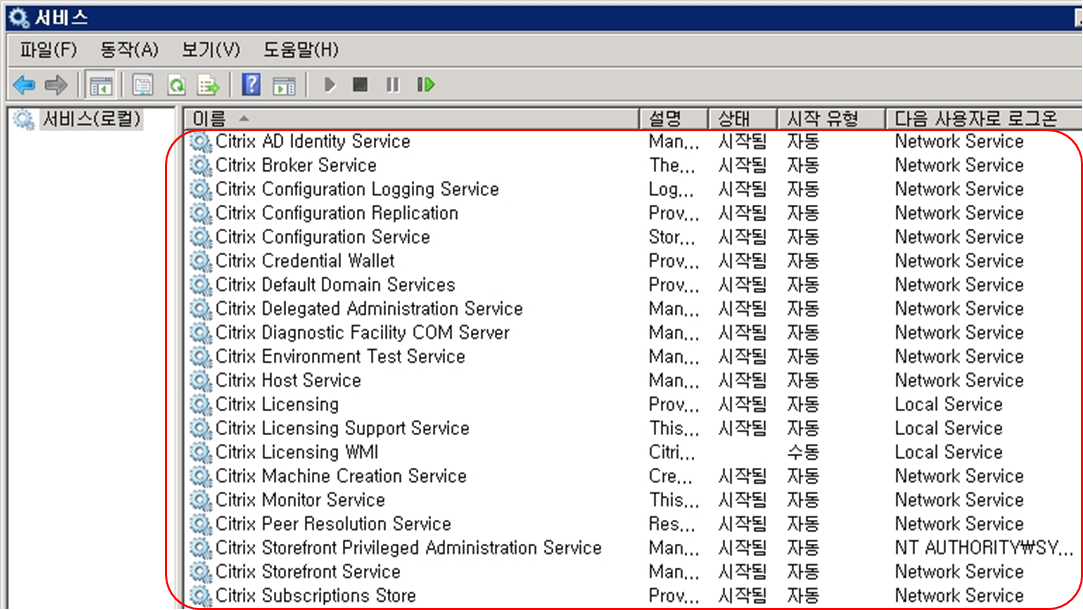Sort by the 이름 column header

coord(412,119)
